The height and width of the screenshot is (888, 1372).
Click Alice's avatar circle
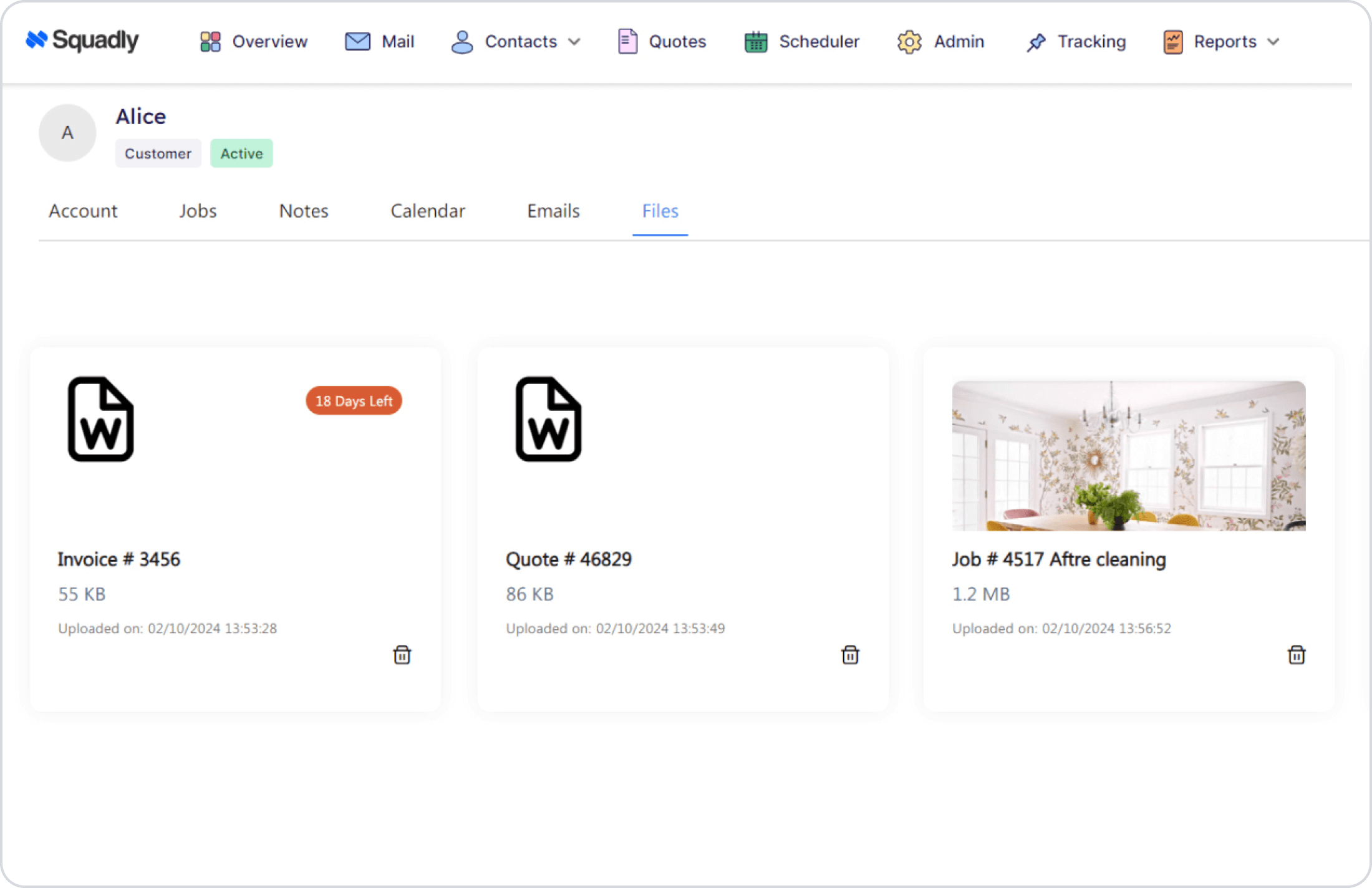point(67,132)
